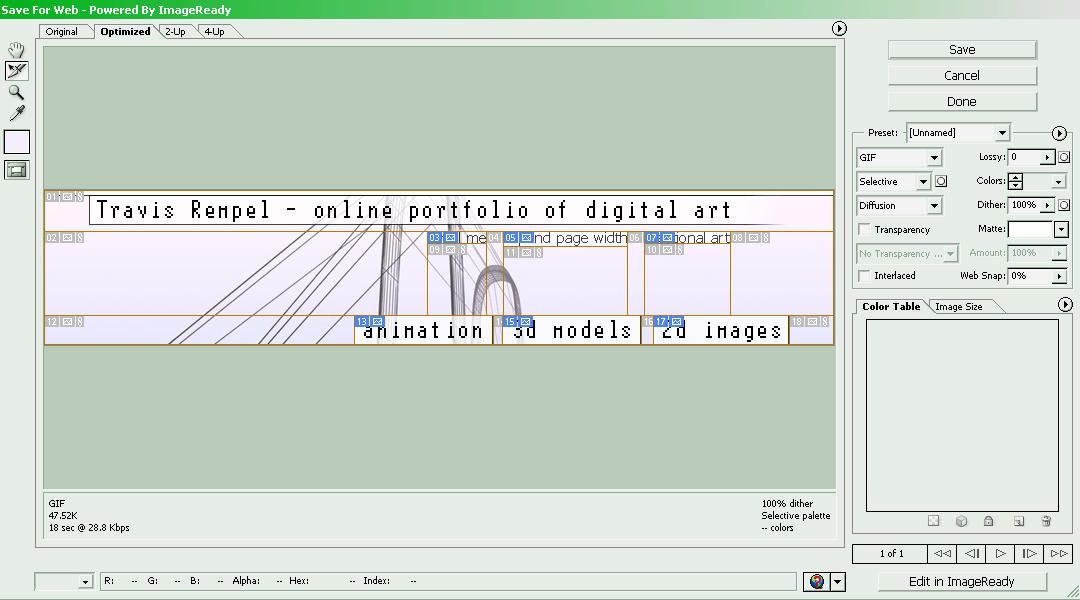Image resolution: width=1080 pixels, height=600 pixels.
Task: Select the Eyedropper tool
Action: pyautogui.click(x=16, y=113)
